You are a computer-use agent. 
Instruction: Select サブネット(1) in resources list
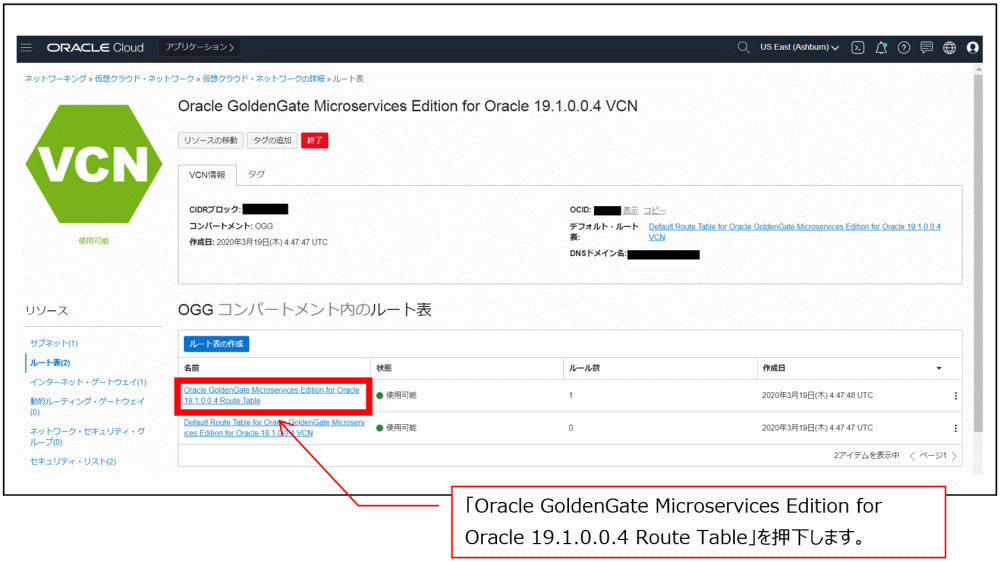[x=54, y=343]
